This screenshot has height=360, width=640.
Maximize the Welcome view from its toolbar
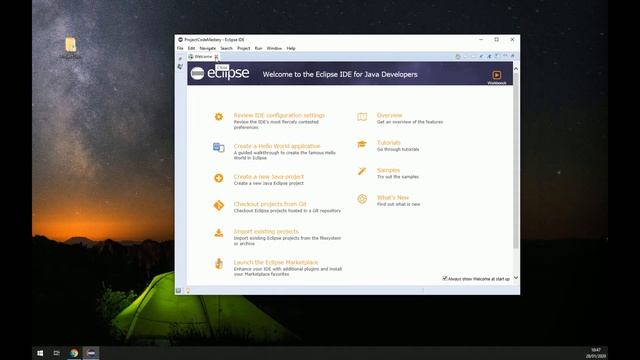513,56
